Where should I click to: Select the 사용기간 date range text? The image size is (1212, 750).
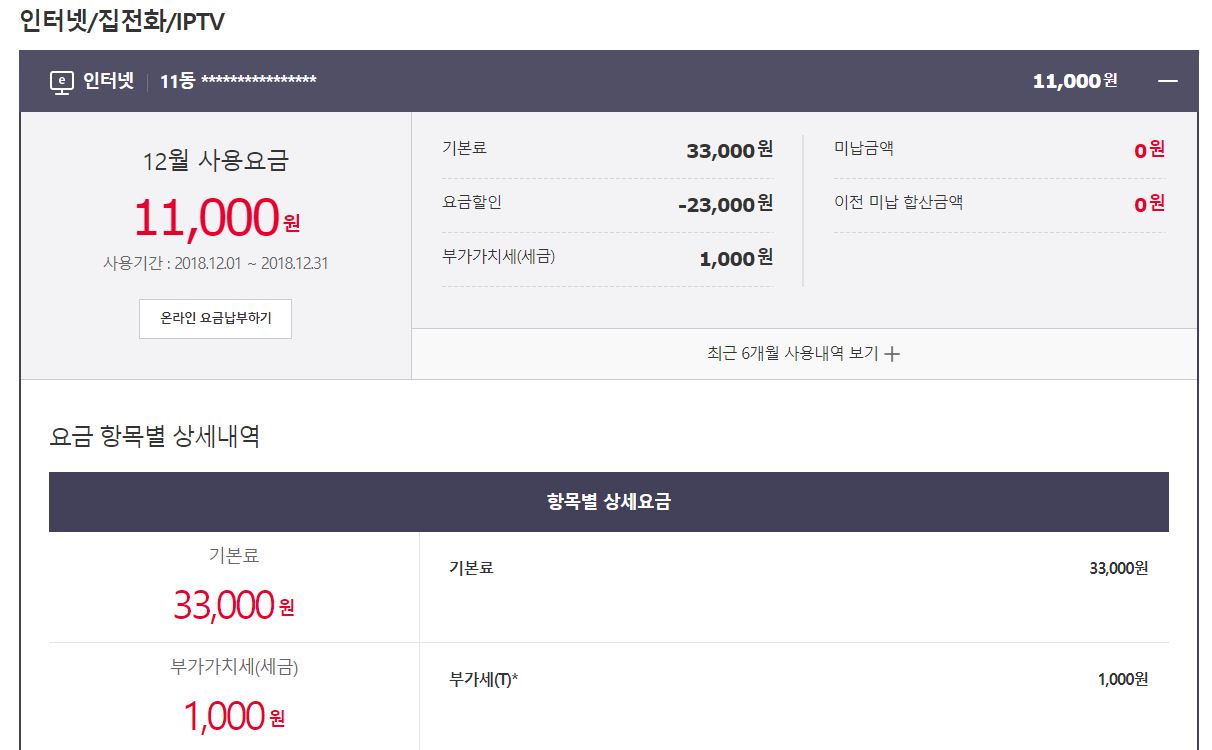pos(216,264)
